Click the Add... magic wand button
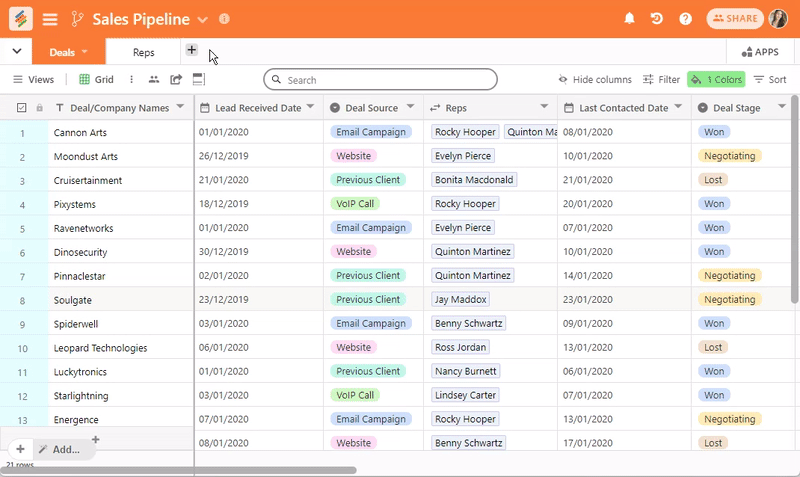The image size is (800, 477). [x=64, y=449]
